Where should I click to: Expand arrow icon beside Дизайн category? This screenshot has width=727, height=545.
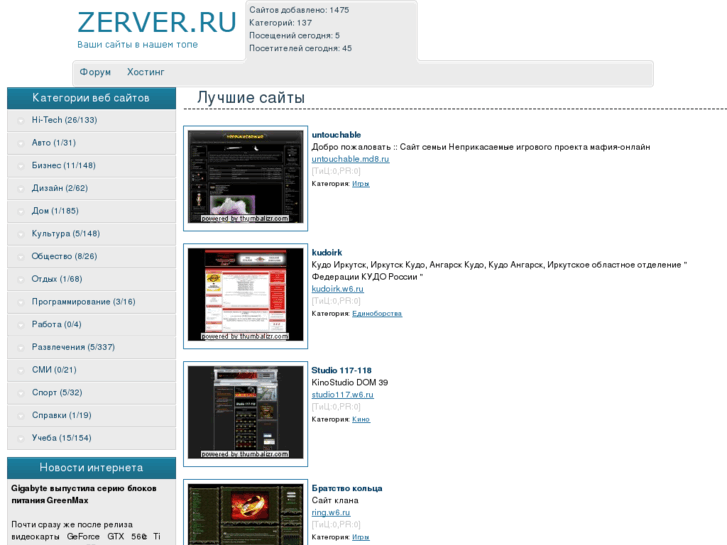[20, 189]
